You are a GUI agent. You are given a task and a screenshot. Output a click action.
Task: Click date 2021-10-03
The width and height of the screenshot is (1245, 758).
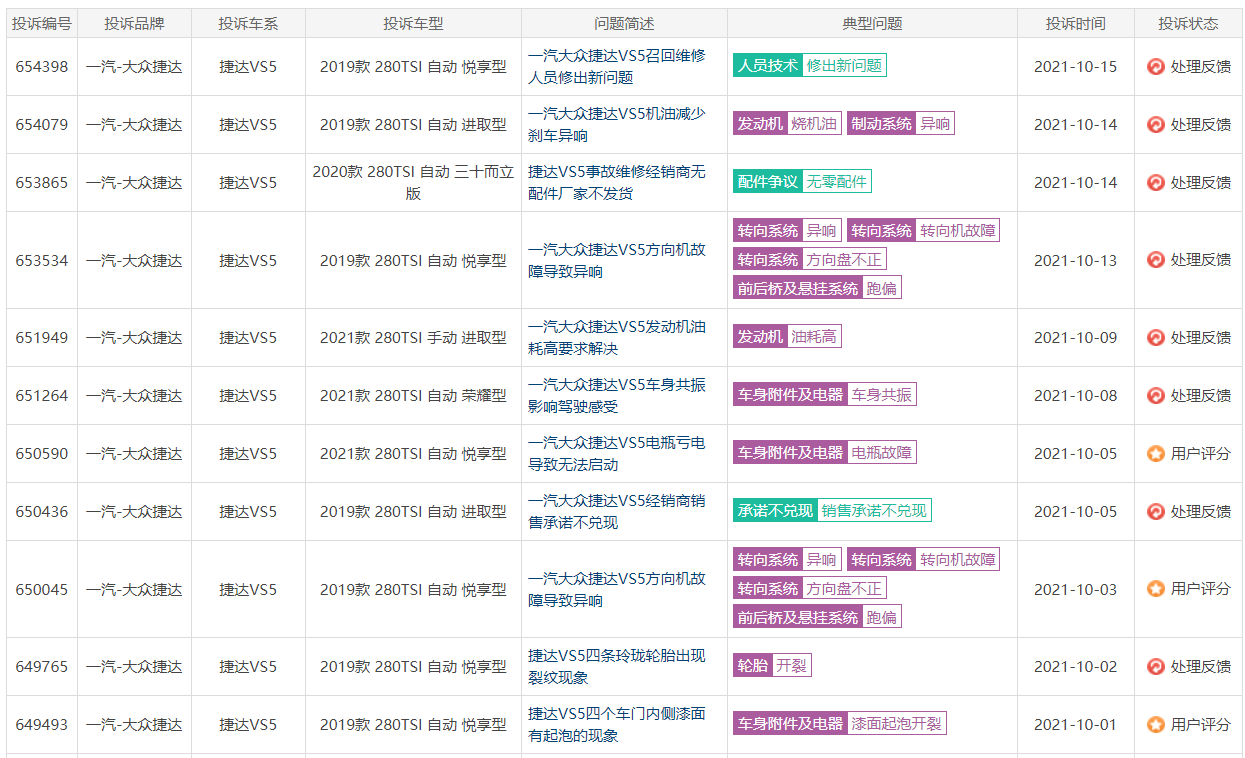pos(1076,589)
